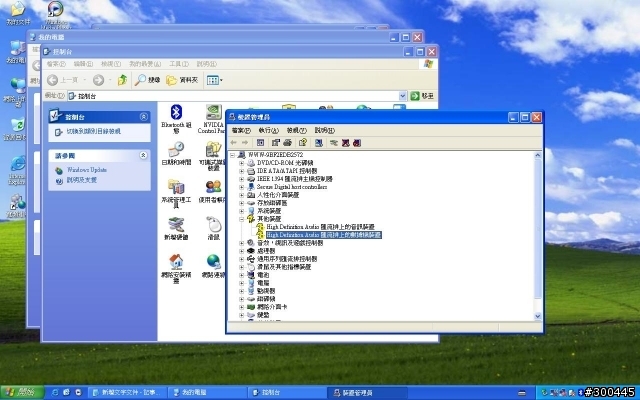The width and height of the screenshot is (640, 400).
Task: Click the scroll down arrow in 裝置管理員
Action: 538,316
